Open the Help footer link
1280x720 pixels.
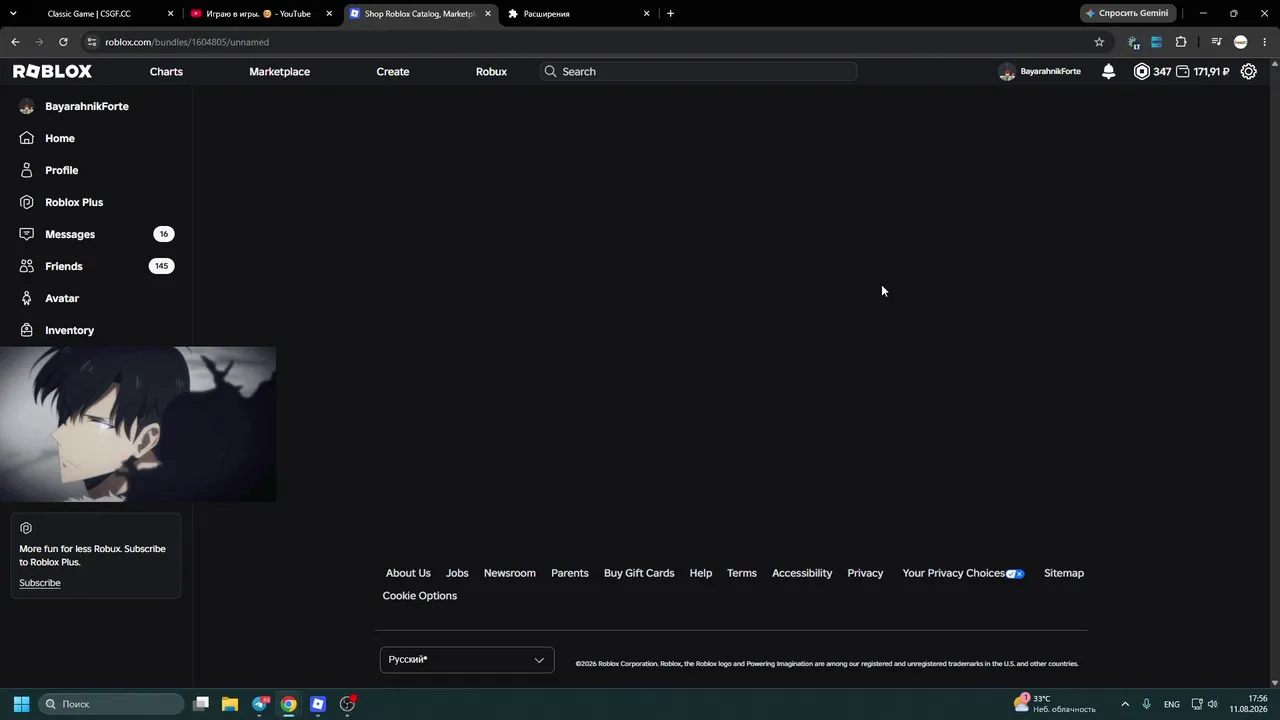click(701, 573)
